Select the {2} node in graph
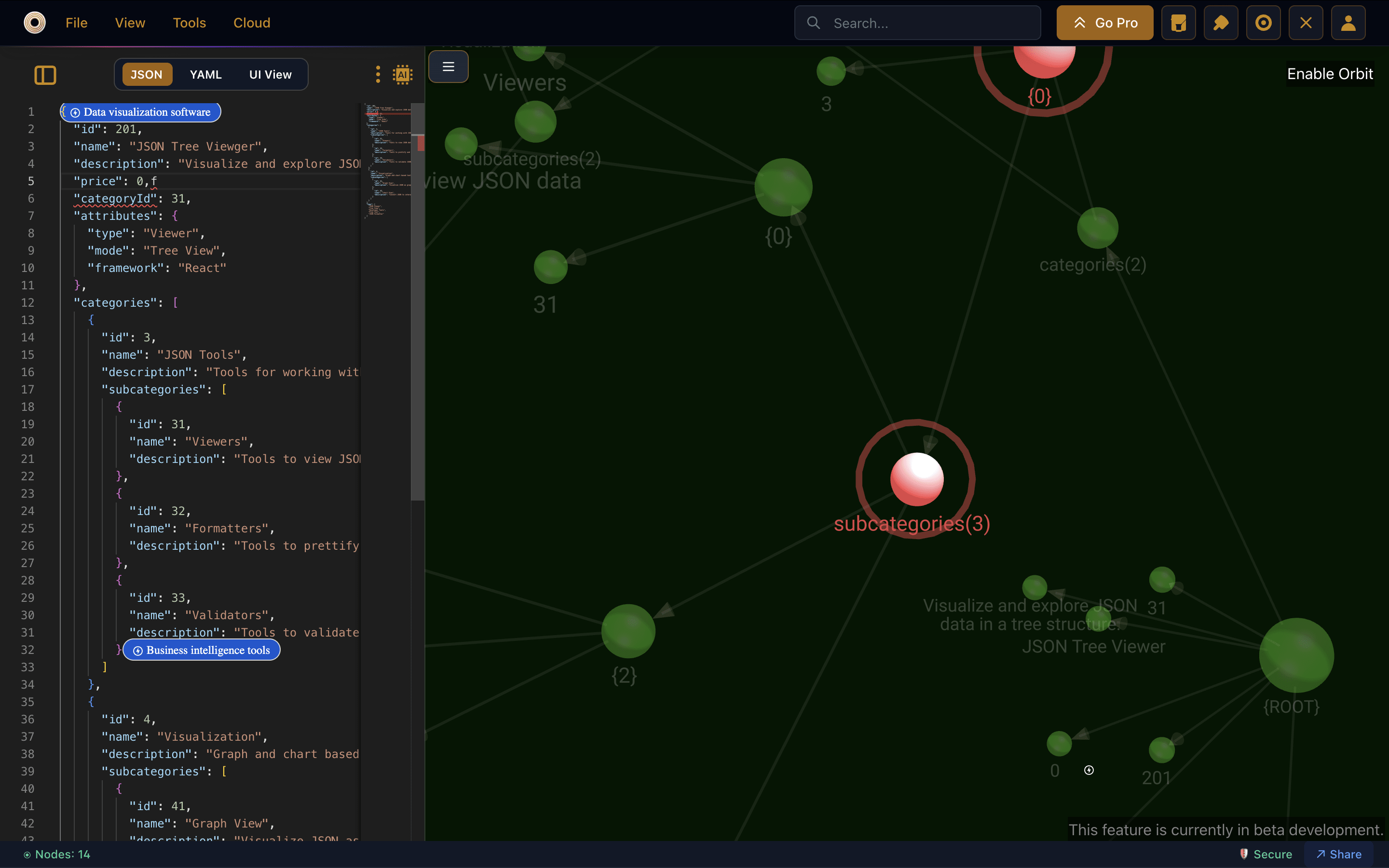The height and width of the screenshot is (868, 1389). pos(628,631)
